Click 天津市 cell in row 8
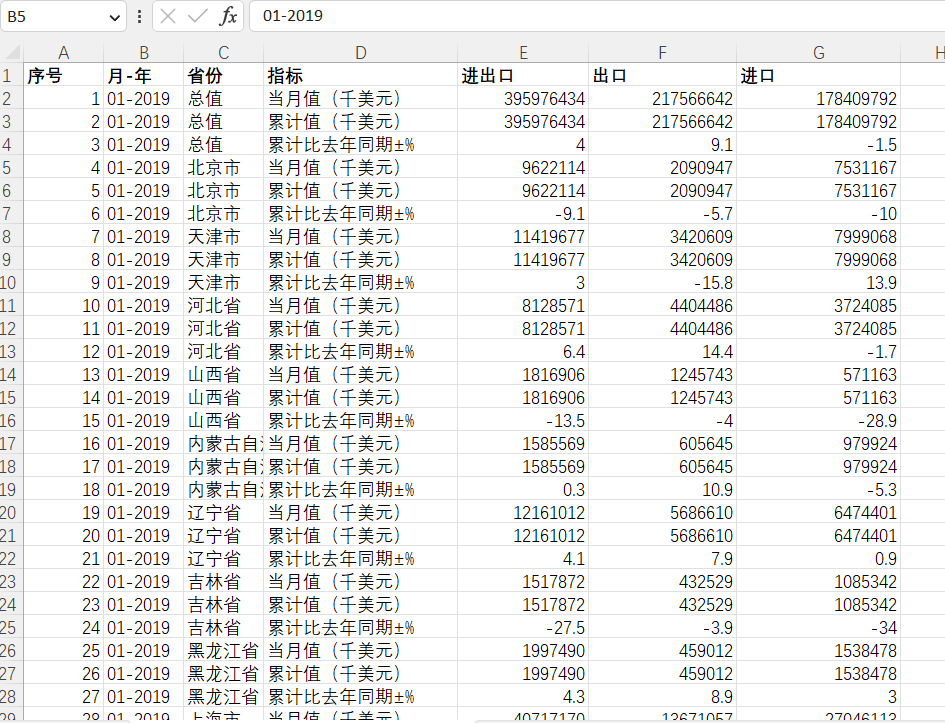 (x=224, y=237)
